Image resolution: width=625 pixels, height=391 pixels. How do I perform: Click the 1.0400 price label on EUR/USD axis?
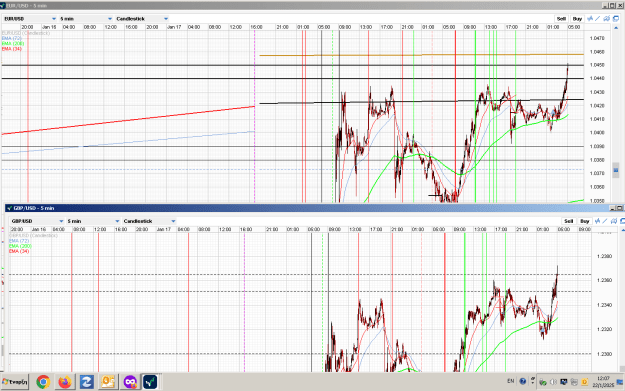coord(597,133)
